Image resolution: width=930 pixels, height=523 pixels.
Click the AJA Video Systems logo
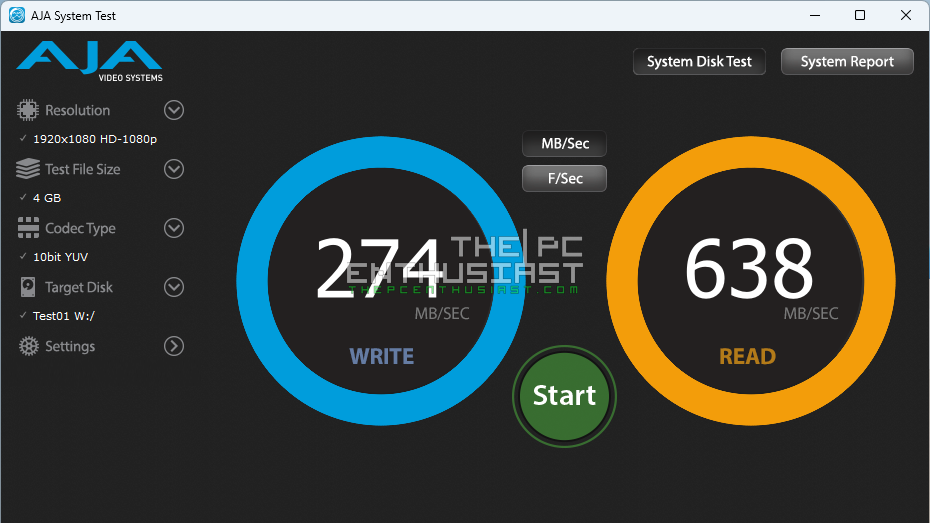click(x=89, y=61)
